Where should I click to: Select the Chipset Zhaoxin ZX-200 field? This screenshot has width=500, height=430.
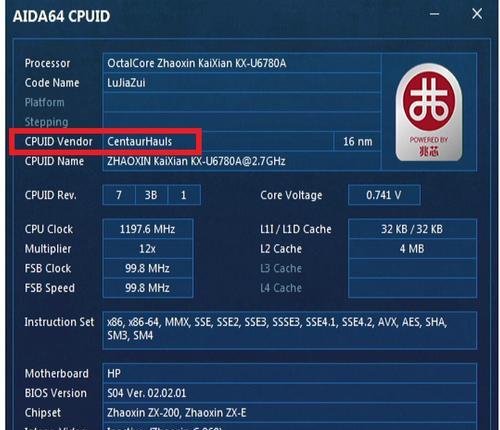pos(290,413)
